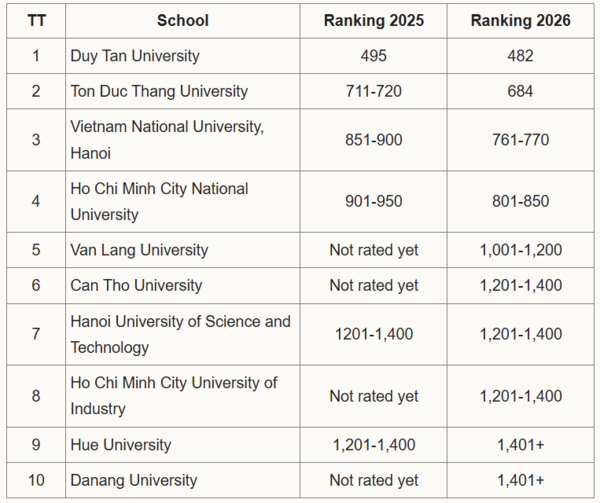Click Ton Duc Thang's 2025 ranking 711-720
The height and width of the screenshot is (503, 600).
pos(373,91)
